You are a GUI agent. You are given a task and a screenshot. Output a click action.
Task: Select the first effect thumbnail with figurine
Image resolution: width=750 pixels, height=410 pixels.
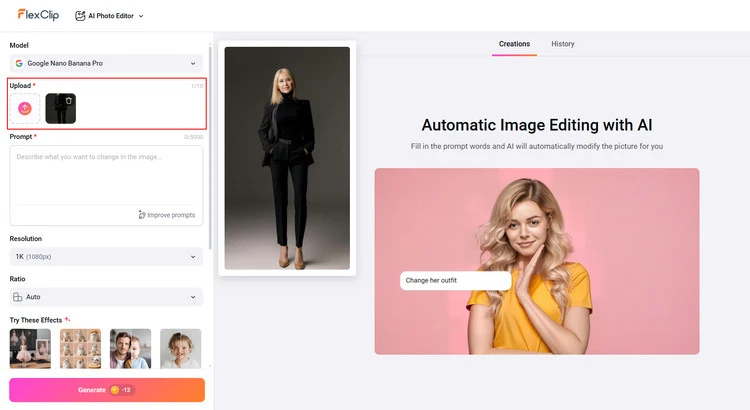point(30,348)
